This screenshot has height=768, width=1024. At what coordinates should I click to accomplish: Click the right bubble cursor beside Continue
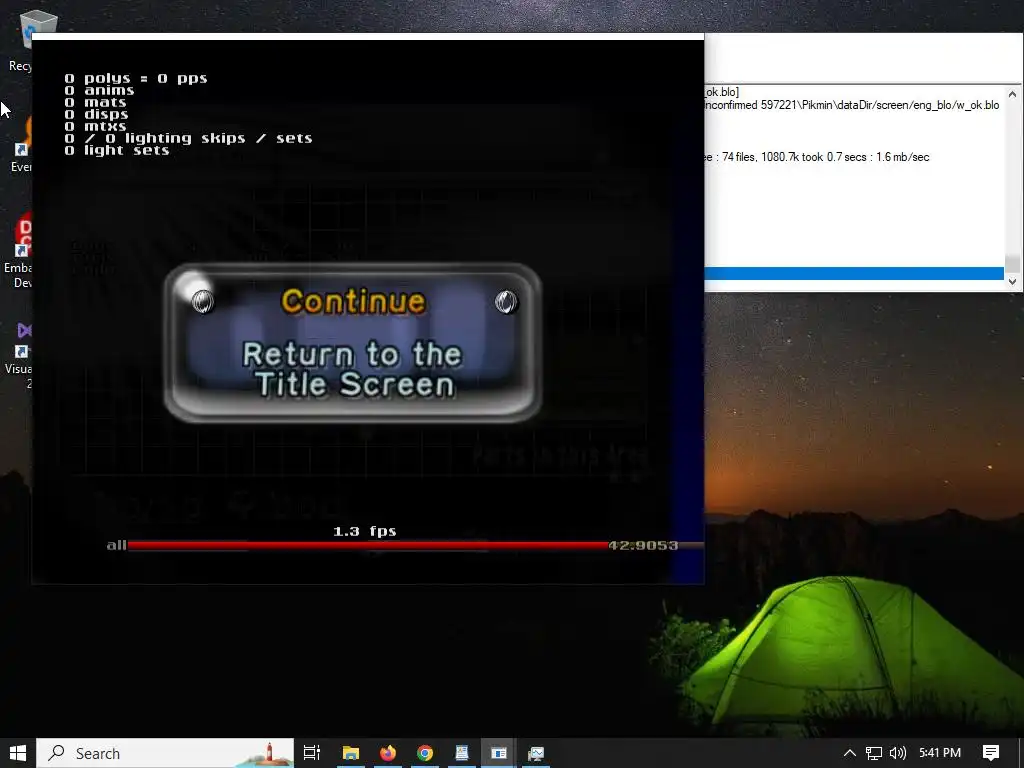505,301
